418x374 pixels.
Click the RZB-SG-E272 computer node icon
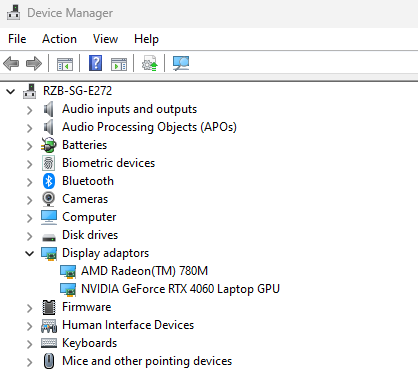coord(29,91)
